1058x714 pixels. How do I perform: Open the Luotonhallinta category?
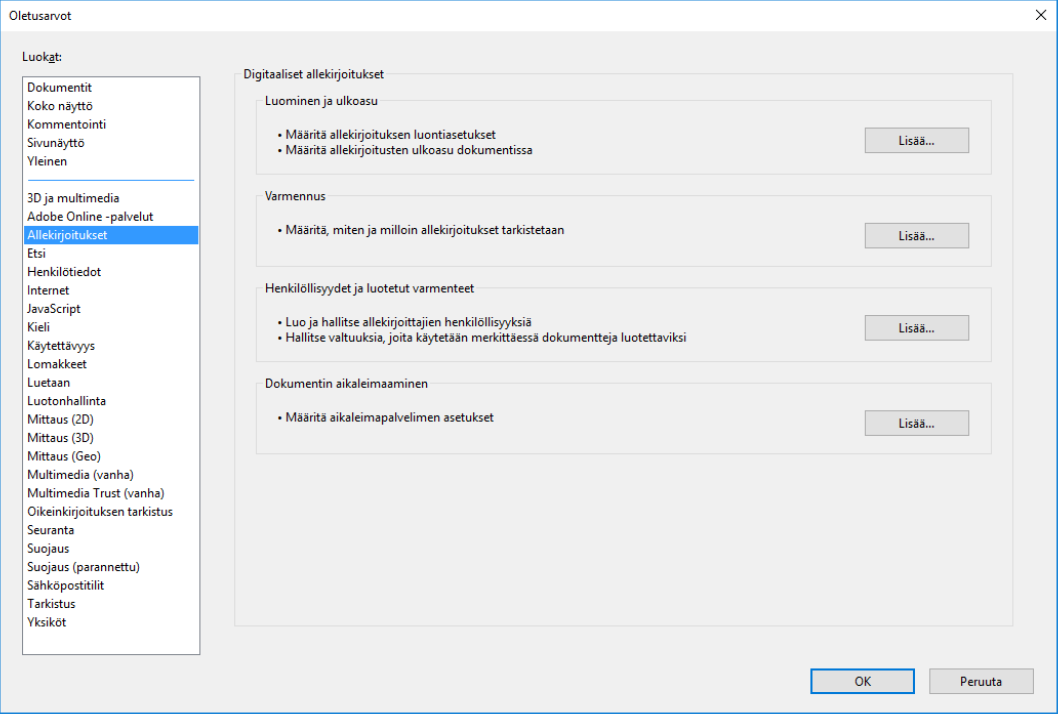(x=67, y=401)
